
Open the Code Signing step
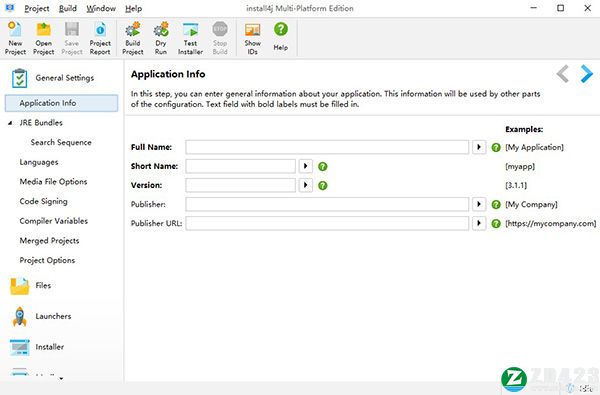click(43, 201)
